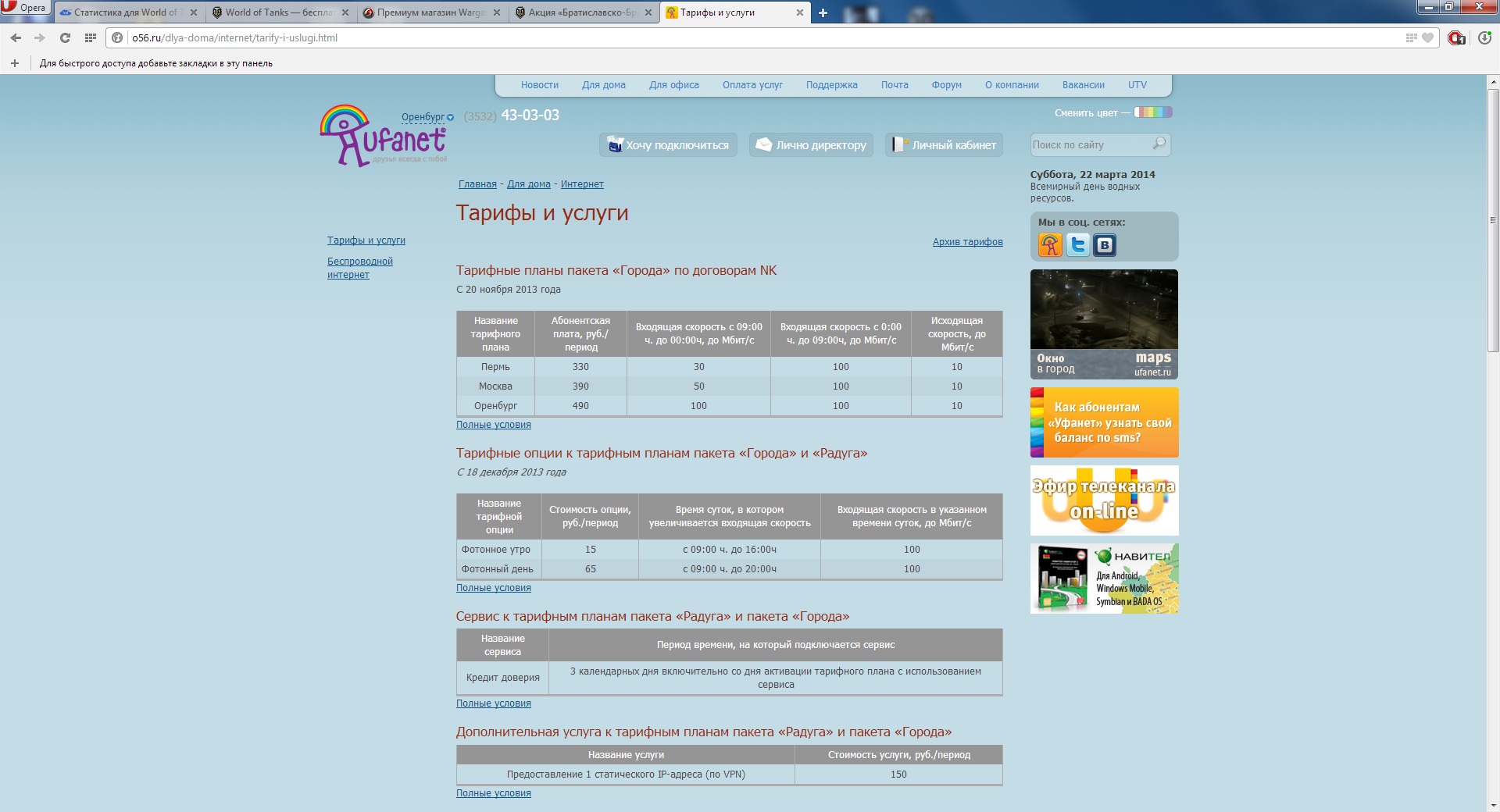Open the 'Новости' site menu item
The height and width of the screenshot is (812, 1500).
click(540, 85)
